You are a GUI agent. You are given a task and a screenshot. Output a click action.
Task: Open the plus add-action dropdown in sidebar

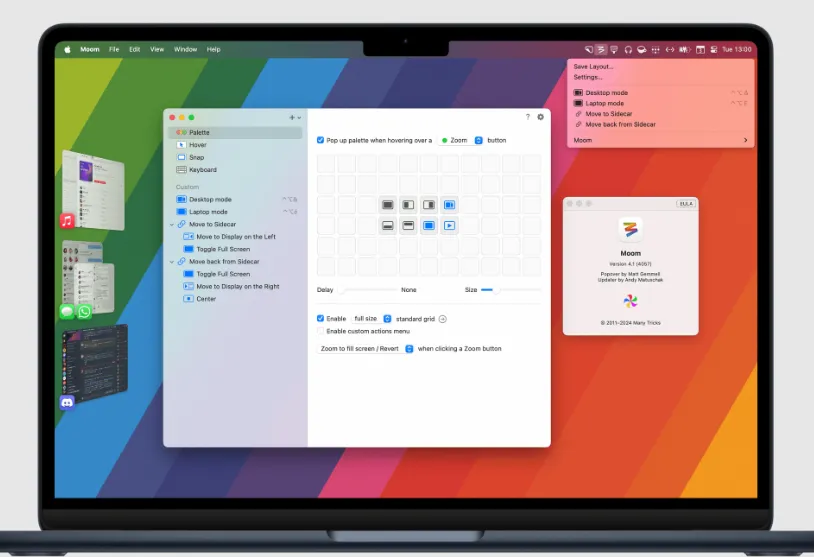(x=295, y=117)
